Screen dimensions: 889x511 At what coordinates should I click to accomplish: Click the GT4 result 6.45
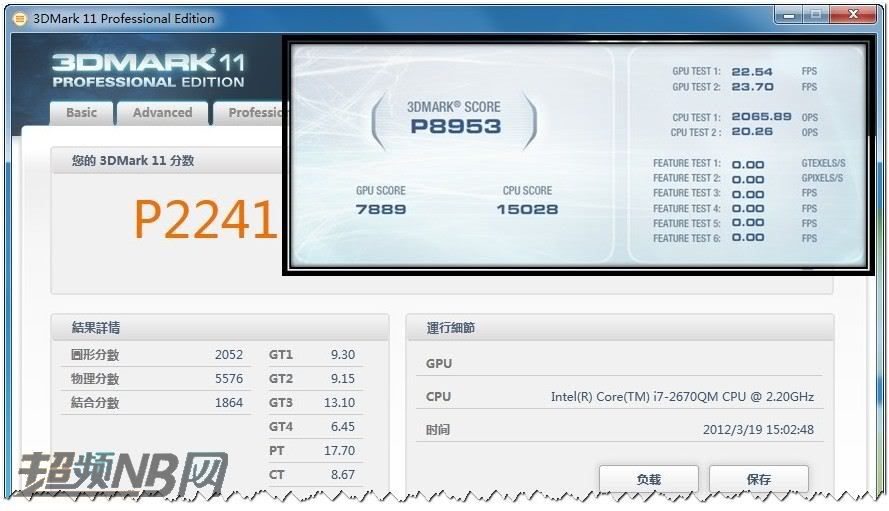tap(343, 426)
